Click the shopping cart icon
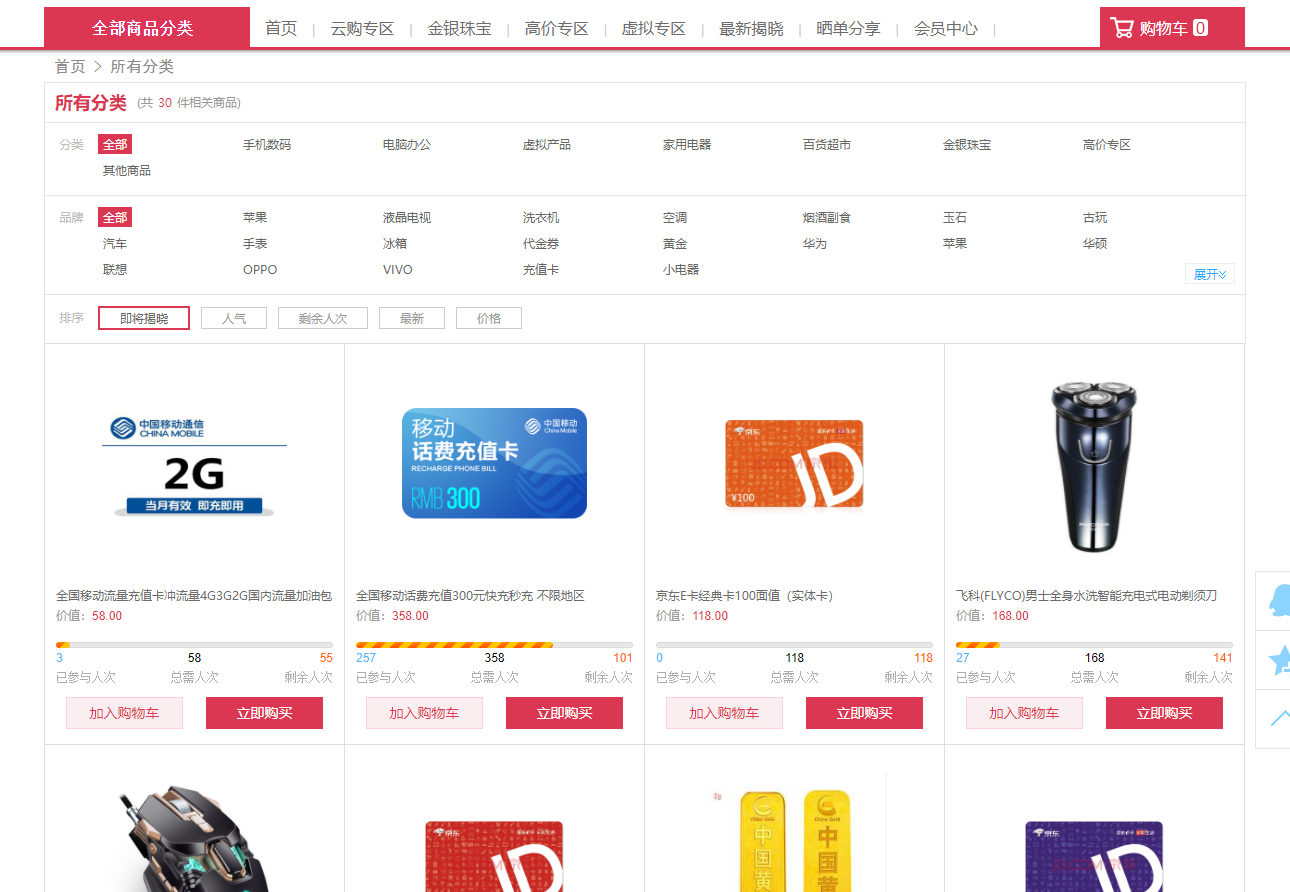Image resolution: width=1290 pixels, height=892 pixels. point(1122,28)
